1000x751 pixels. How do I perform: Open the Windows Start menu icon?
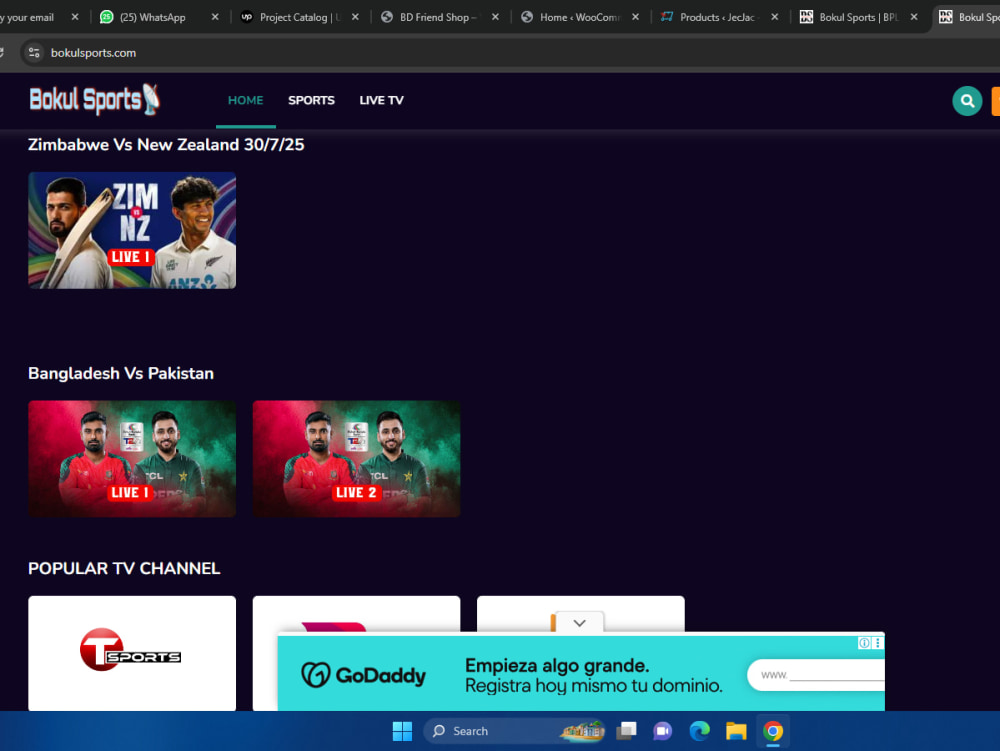pyautogui.click(x=402, y=731)
